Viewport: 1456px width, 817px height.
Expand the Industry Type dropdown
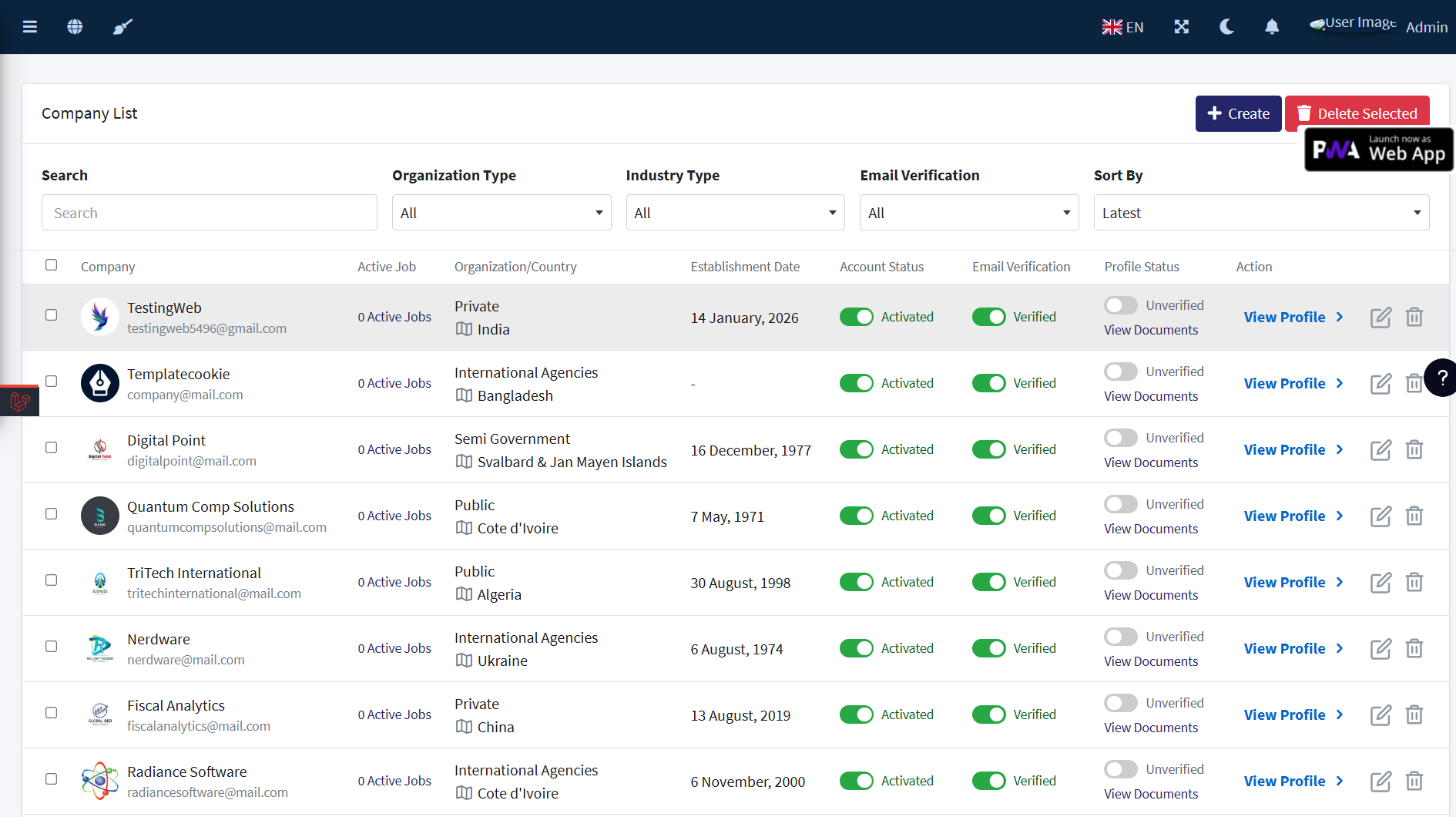[735, 213]
